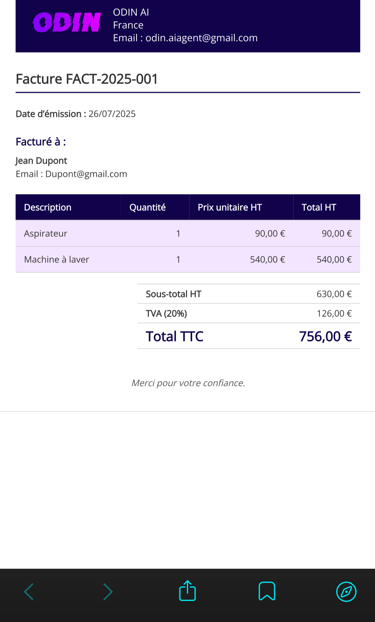
Task: Click the odin.aiagent@gmail.com email address
Action: (x=201, y=38)
